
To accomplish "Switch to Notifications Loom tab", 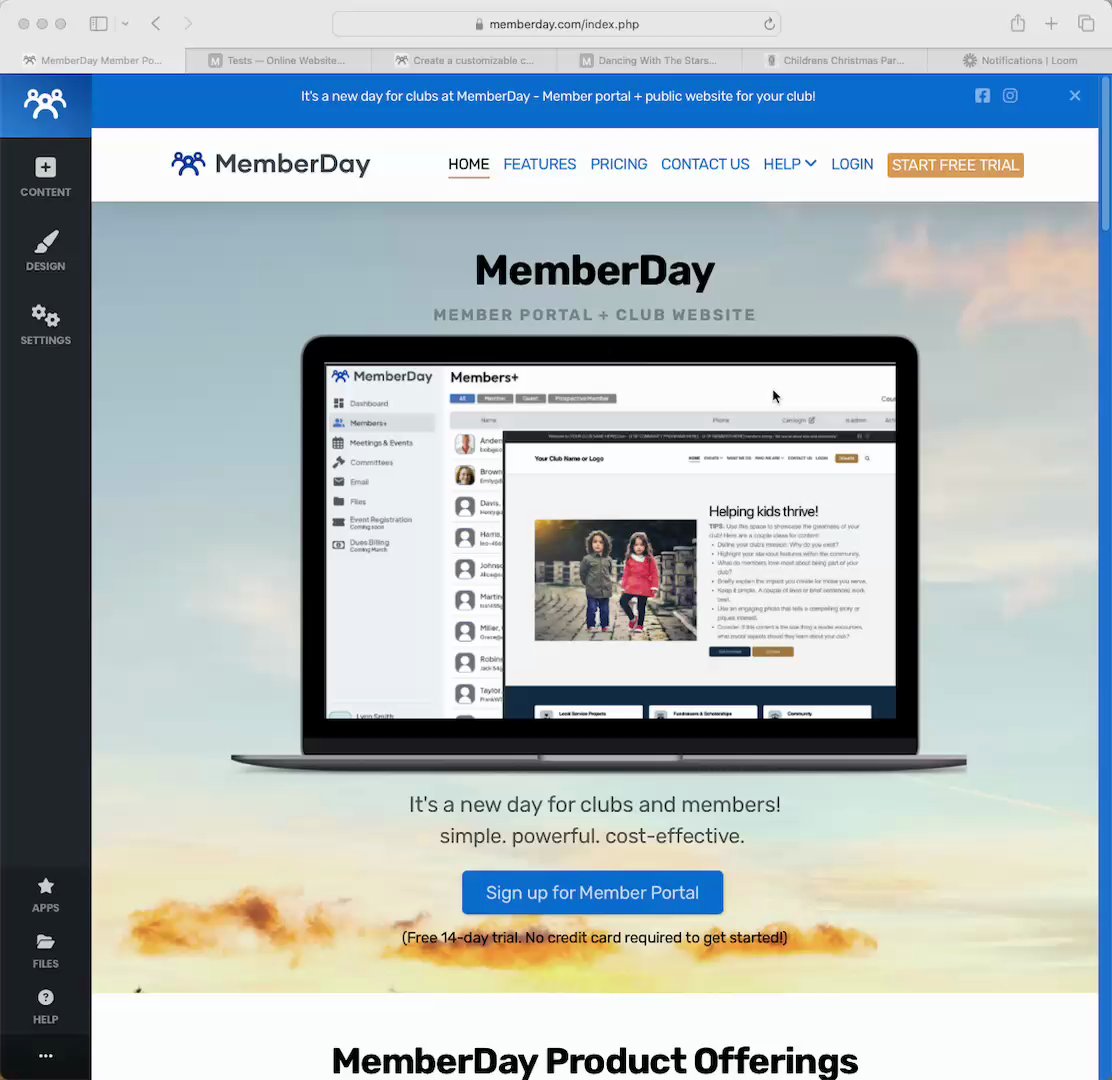I will point(1019,60).
